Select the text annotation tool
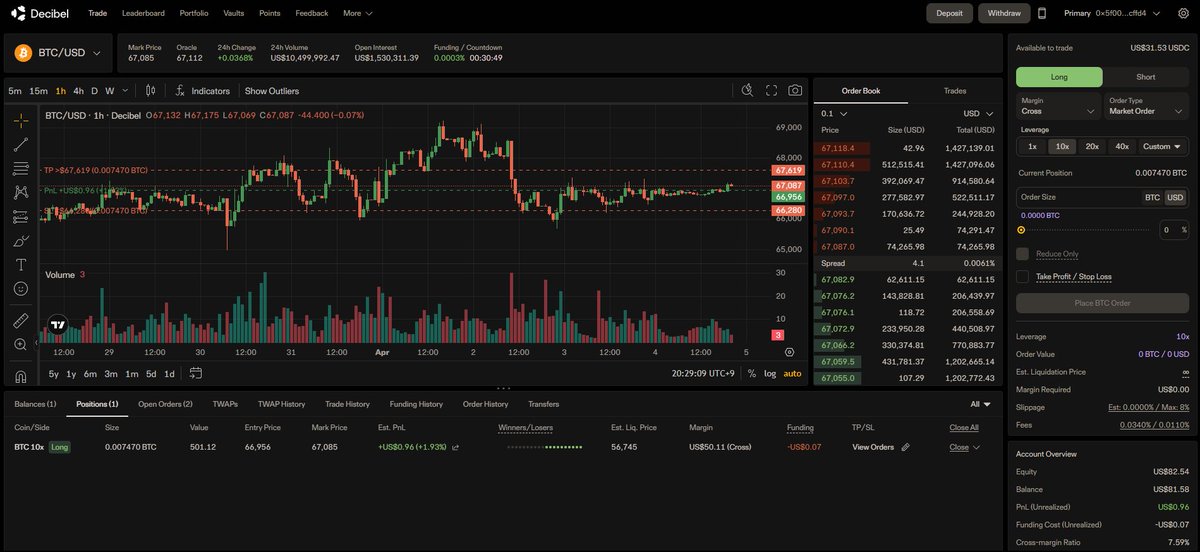This screenshot has width=1200, height=552. pos(21,264)
